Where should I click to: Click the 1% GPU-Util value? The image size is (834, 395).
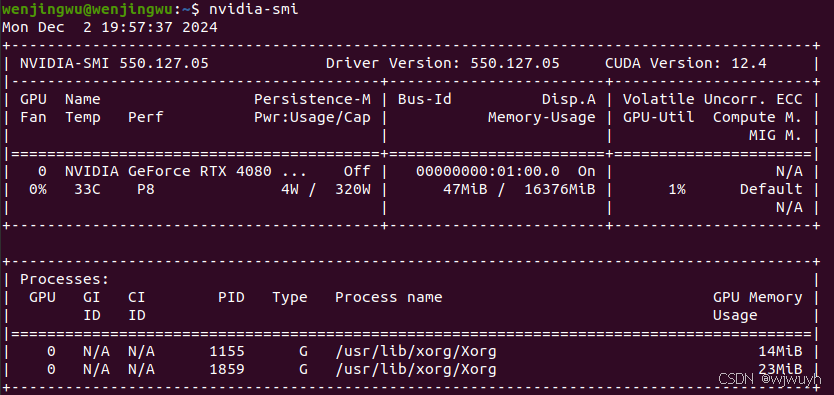[677, 189]
